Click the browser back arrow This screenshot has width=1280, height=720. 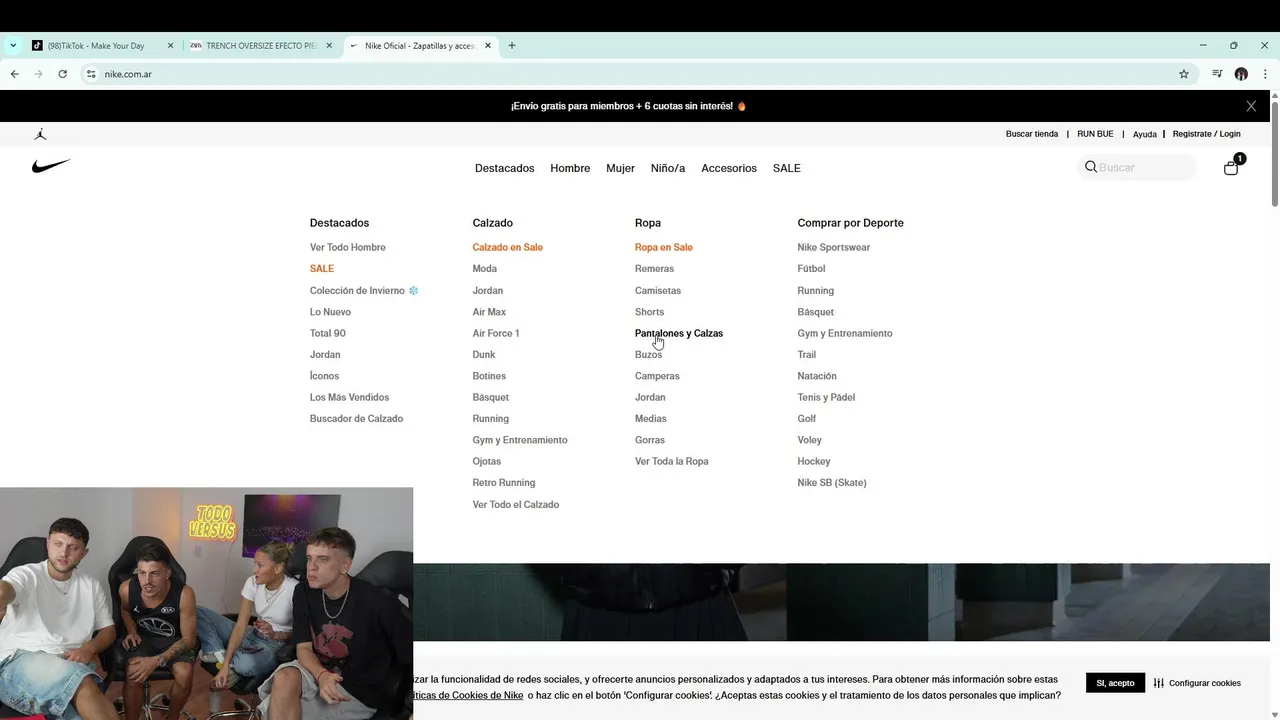coord(14,74)
